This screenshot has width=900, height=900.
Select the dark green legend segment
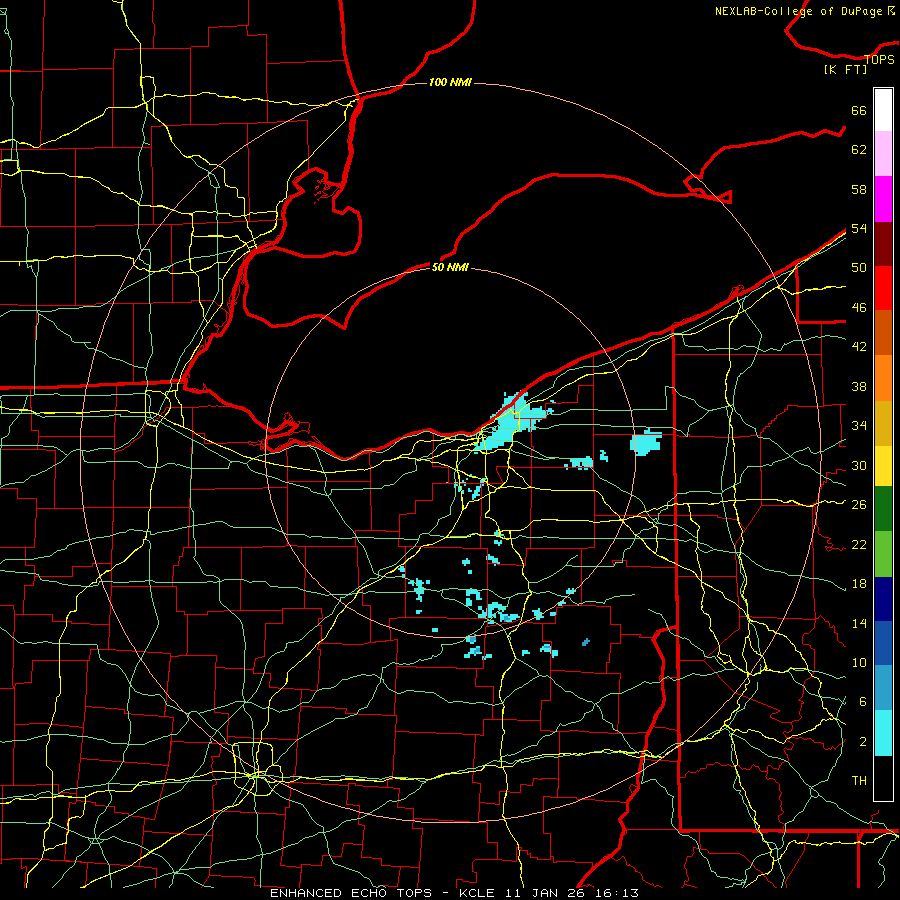pos(883,509)
